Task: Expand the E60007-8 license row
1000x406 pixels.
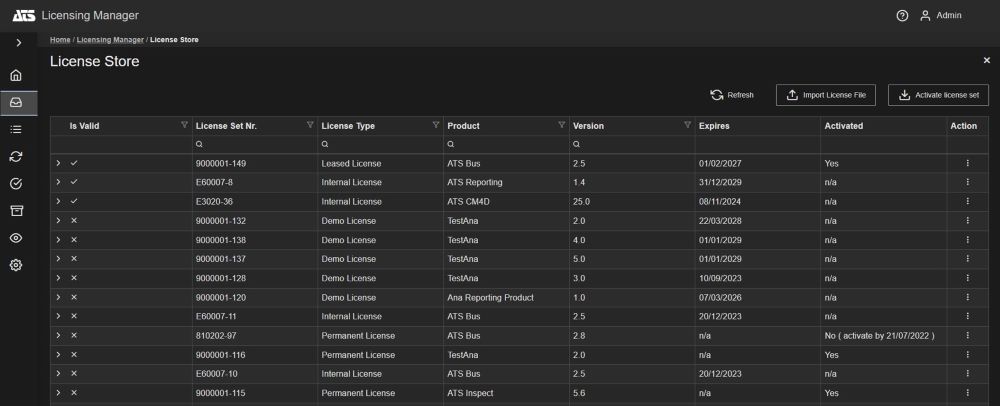Action: coord(58,182)
